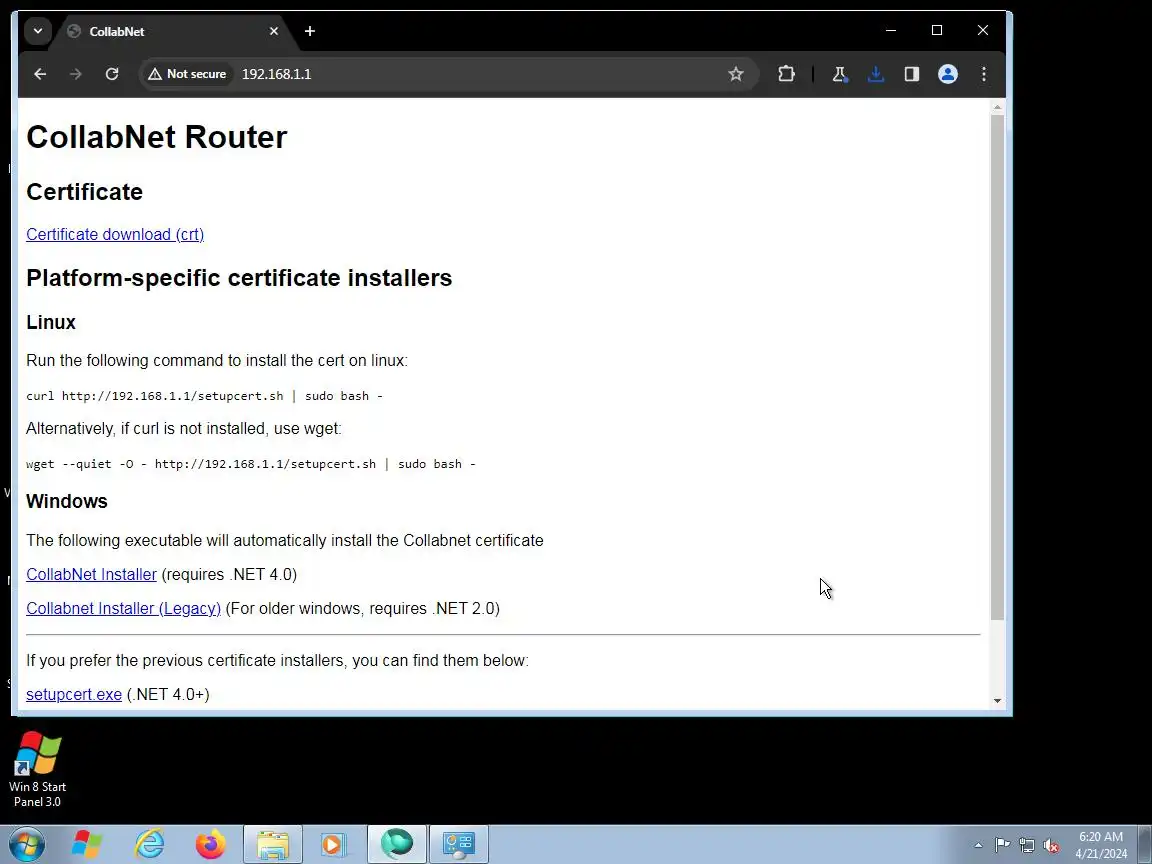
Task: Open Chrome Labs flask icon
Action: pos(839,74)
